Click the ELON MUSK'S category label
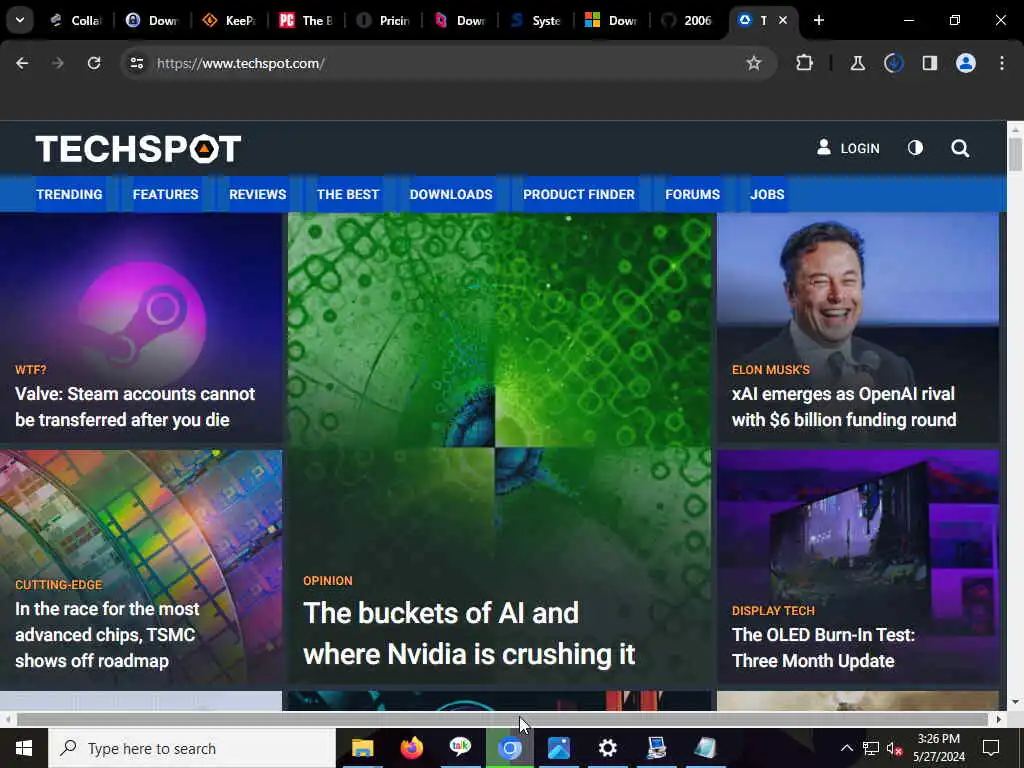The height and width of the screenshot is (768, 1024). 771,370
